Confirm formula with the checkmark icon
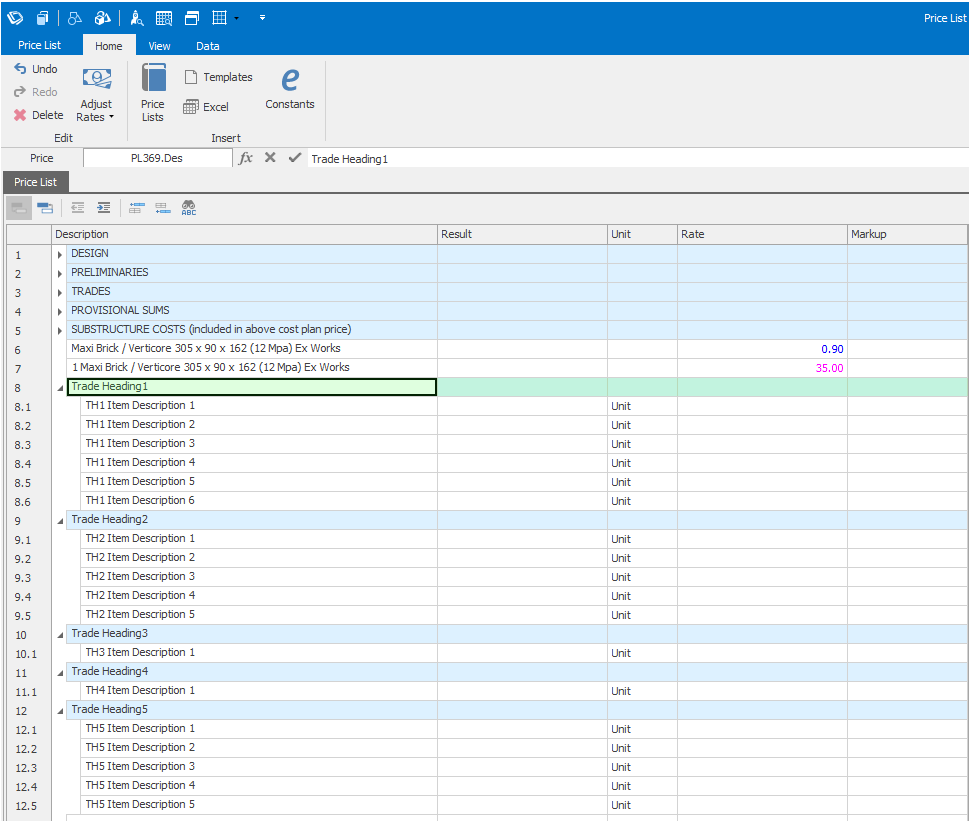The width and height of the screenshot is (969, 821). pyautogui.click(x=294, y=157)
